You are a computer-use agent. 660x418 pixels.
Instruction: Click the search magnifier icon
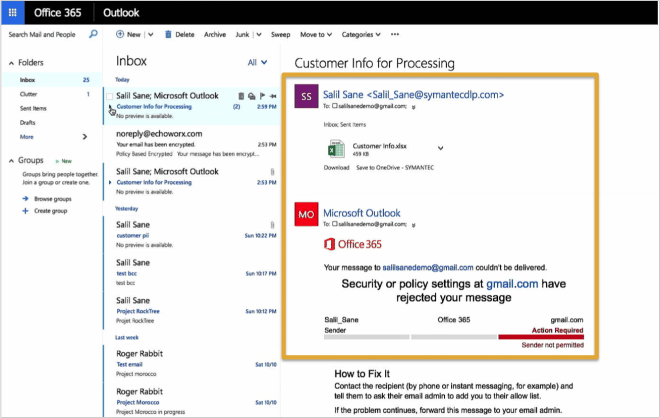tap(93, 34)
